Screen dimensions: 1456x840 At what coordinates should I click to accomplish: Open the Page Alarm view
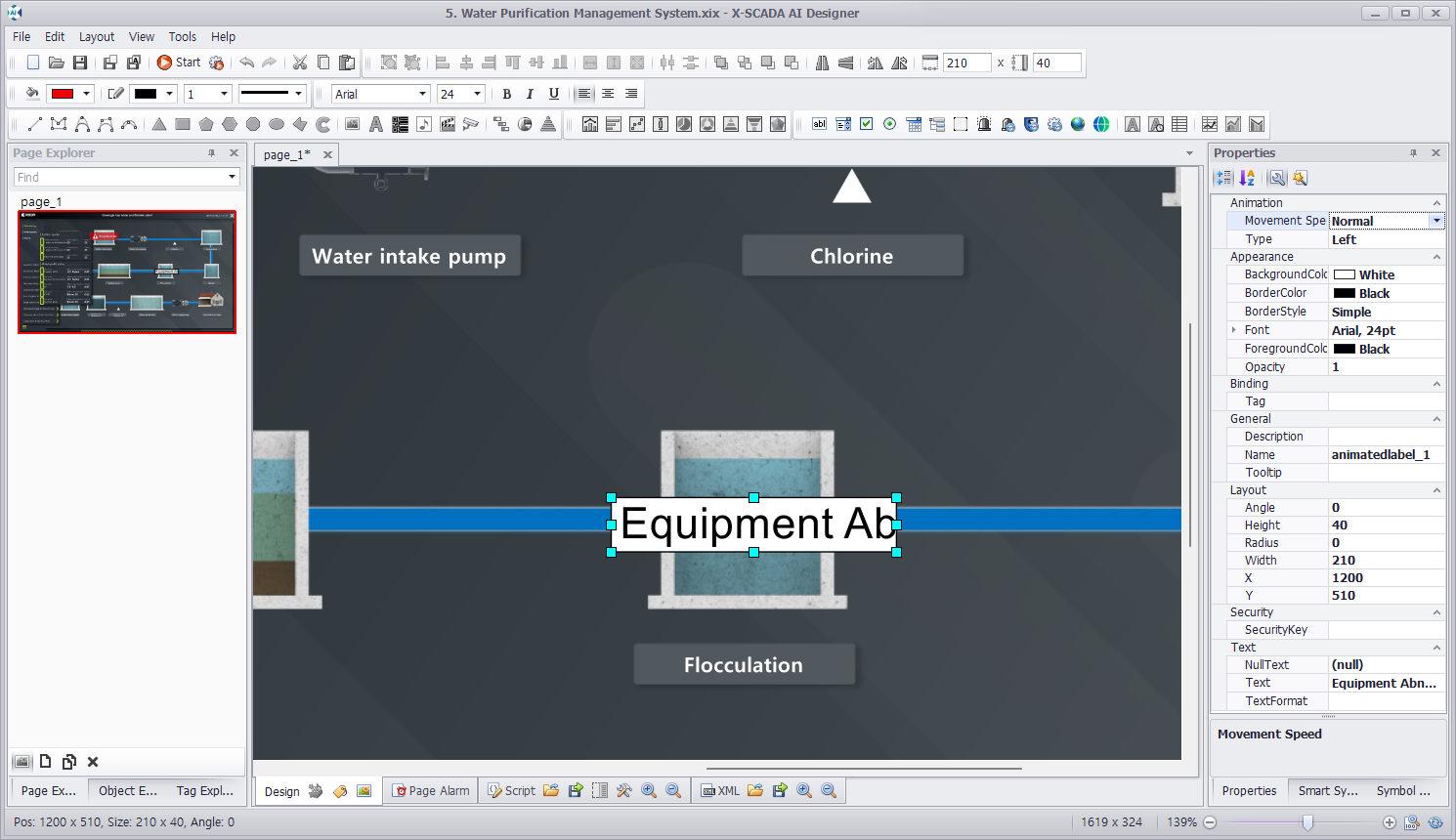point(431,790)
